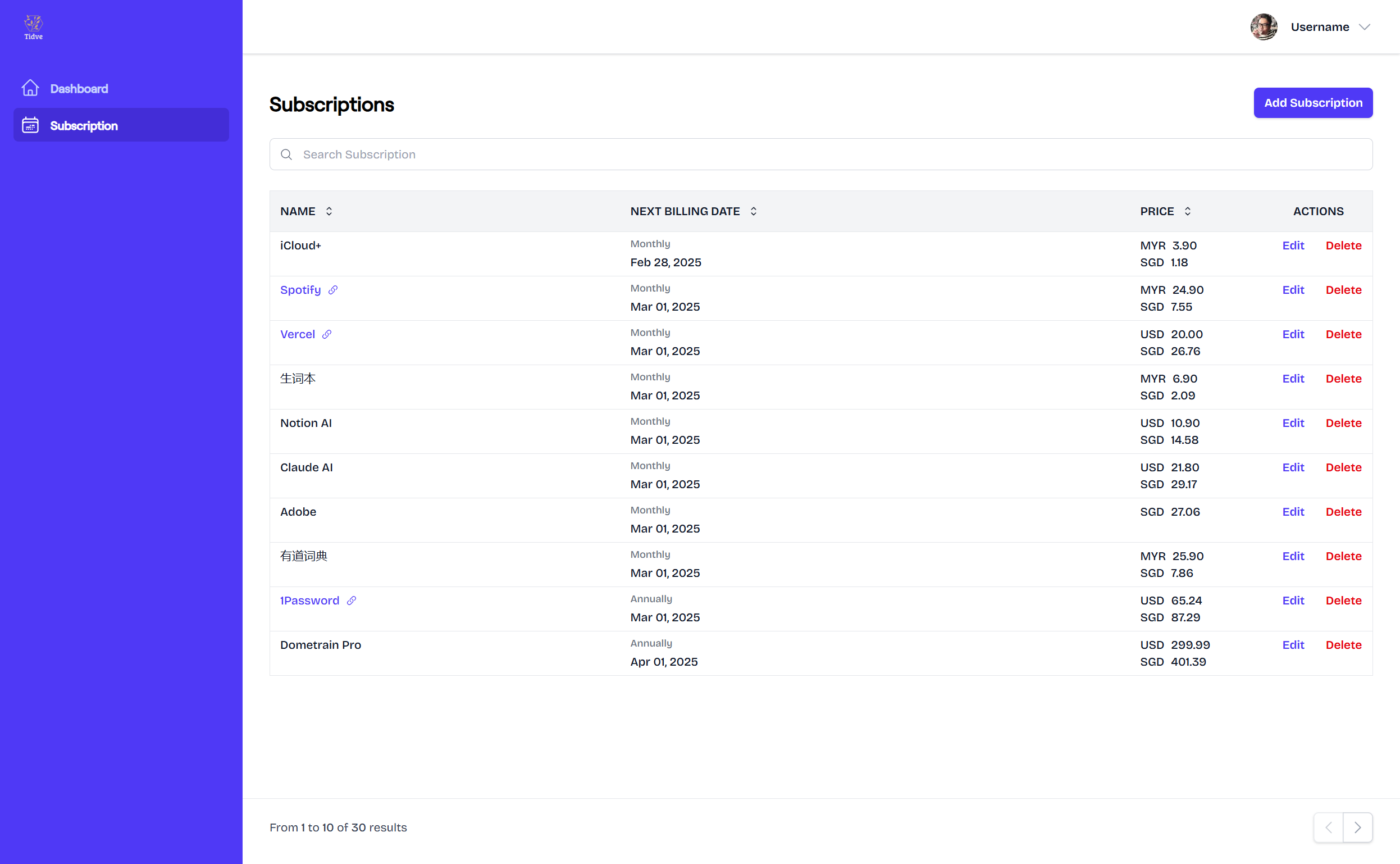Viewport: 1400px width, 864px height.
Task: Edit the 有道词典 subscription
Action: (x=1293, y=557)
